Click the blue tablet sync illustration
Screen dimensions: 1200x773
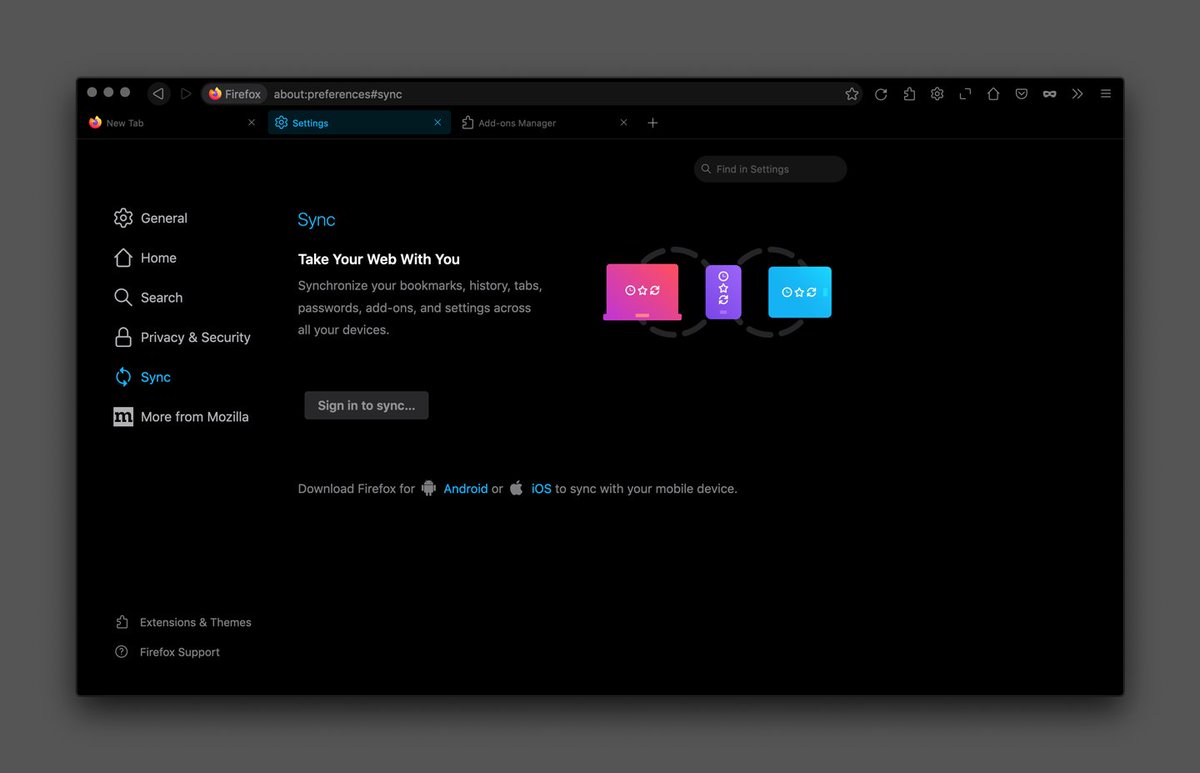click(x=800, y=292)
